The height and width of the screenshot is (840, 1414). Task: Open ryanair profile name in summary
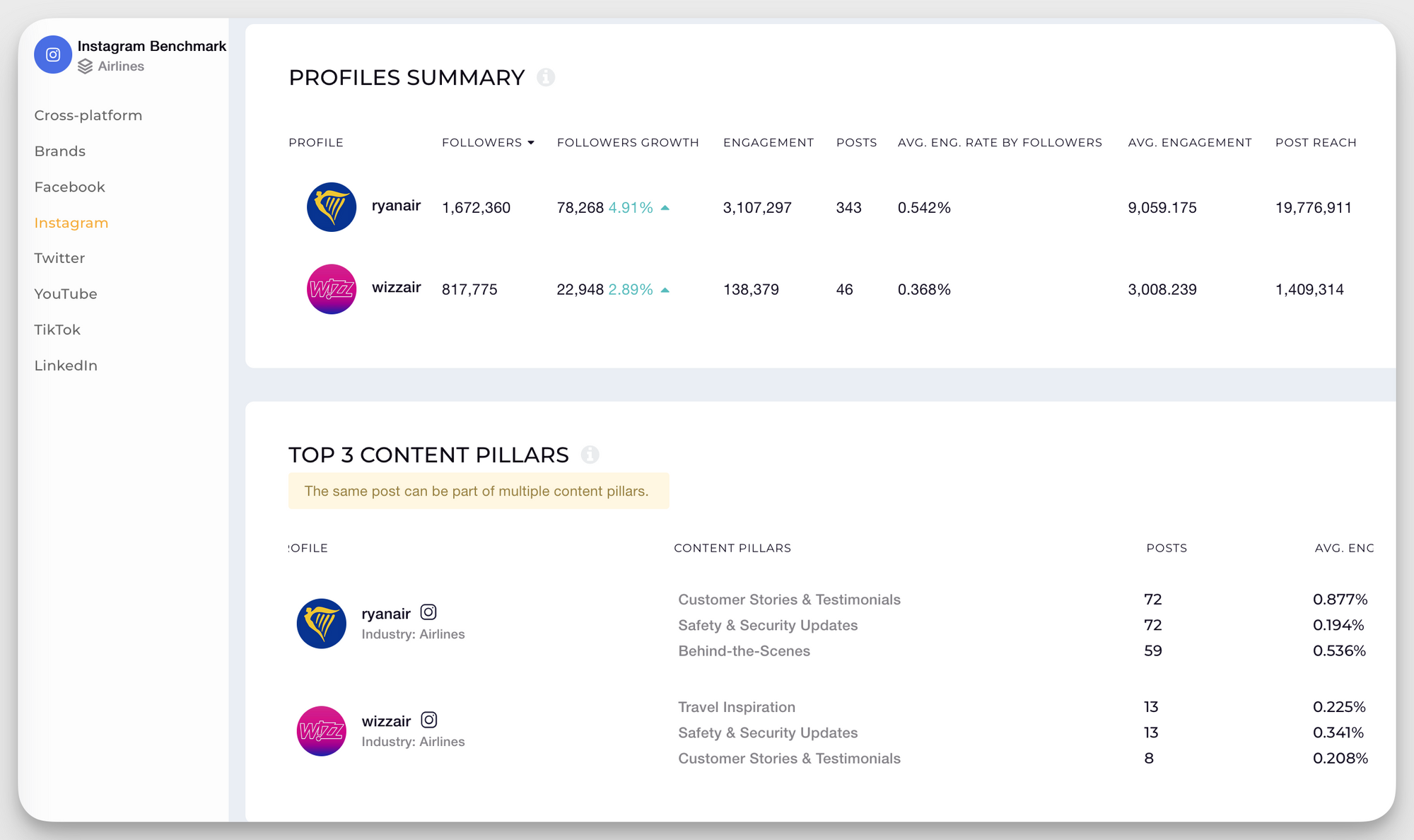(x=396, y=206)
